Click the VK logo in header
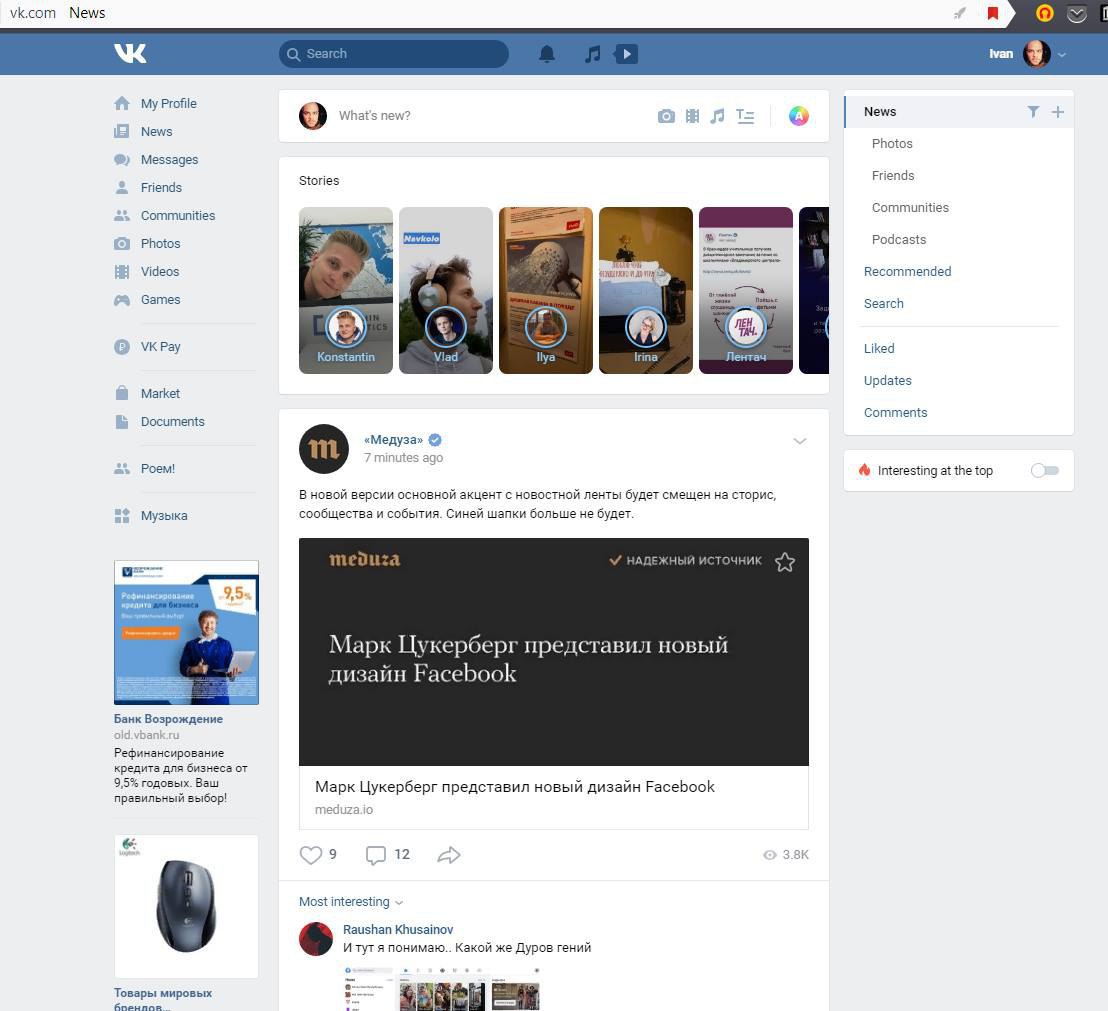 (x=130, y=54)
